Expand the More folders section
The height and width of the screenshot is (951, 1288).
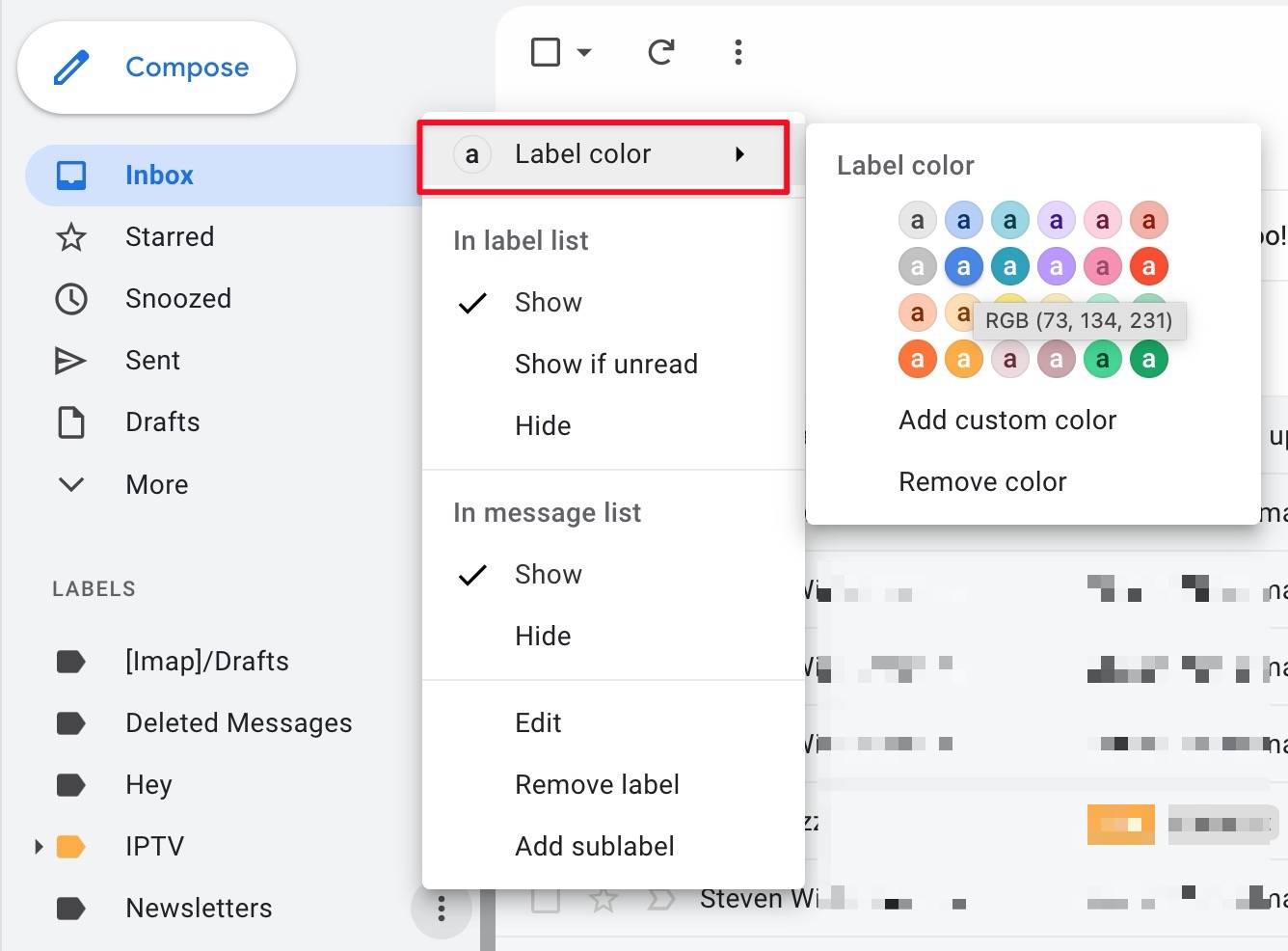pos(71,484)
